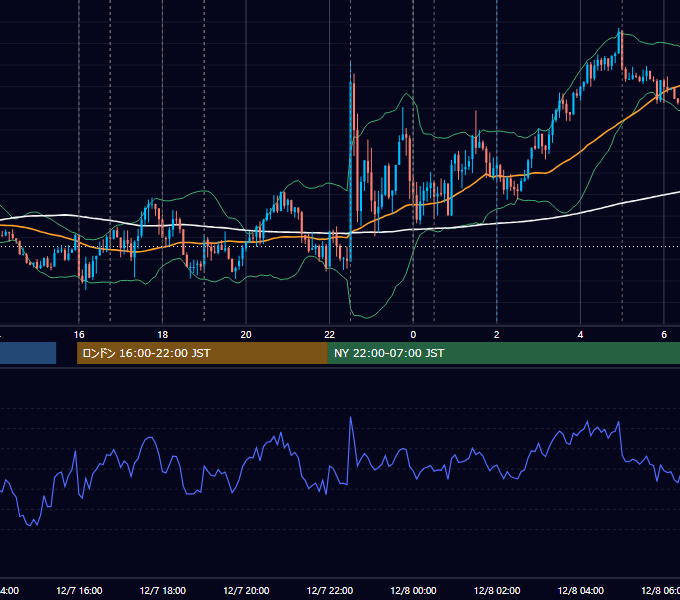This screenshot has height=600, width=680.
Task: Click the NY 22:00-07:00 JST session bar
Action: pos(503,353)
